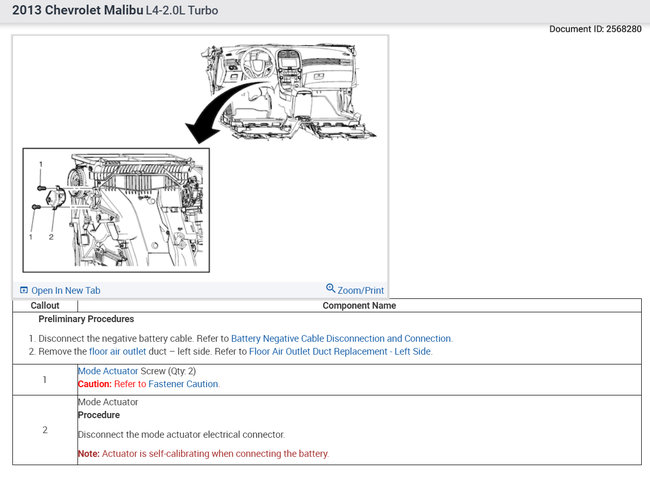Open the Fastener Caution link
The height and width of the screenshot is (477, 650).
point(183,384)
